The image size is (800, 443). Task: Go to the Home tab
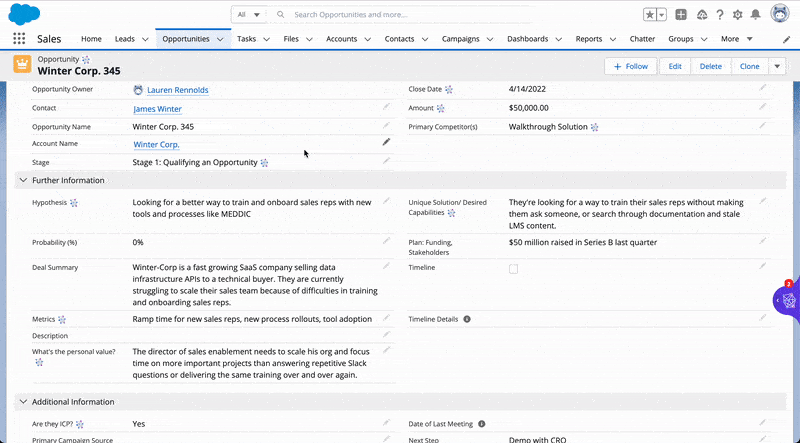click(x=91, y=39)
